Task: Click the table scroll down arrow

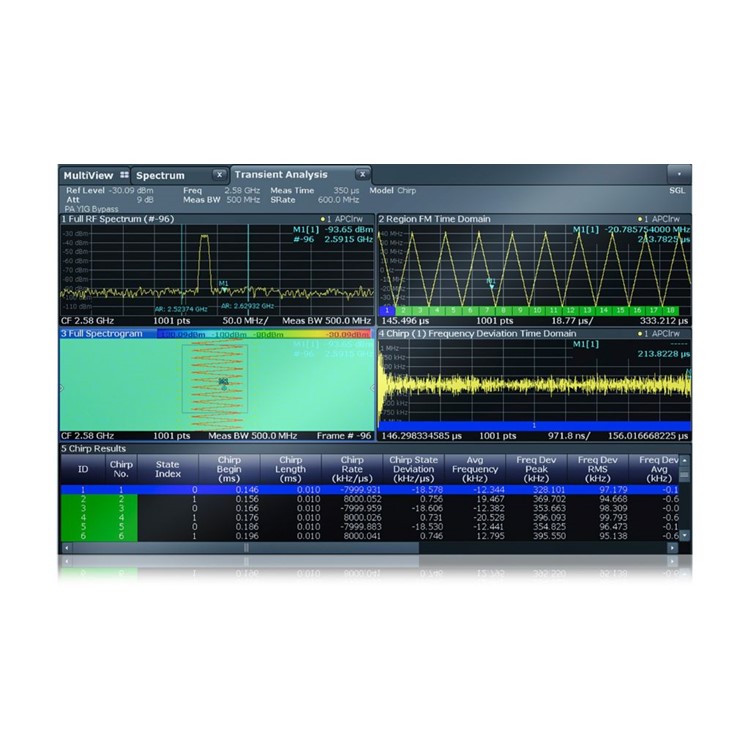Action: pyautogui.click(x=684, y=535)
